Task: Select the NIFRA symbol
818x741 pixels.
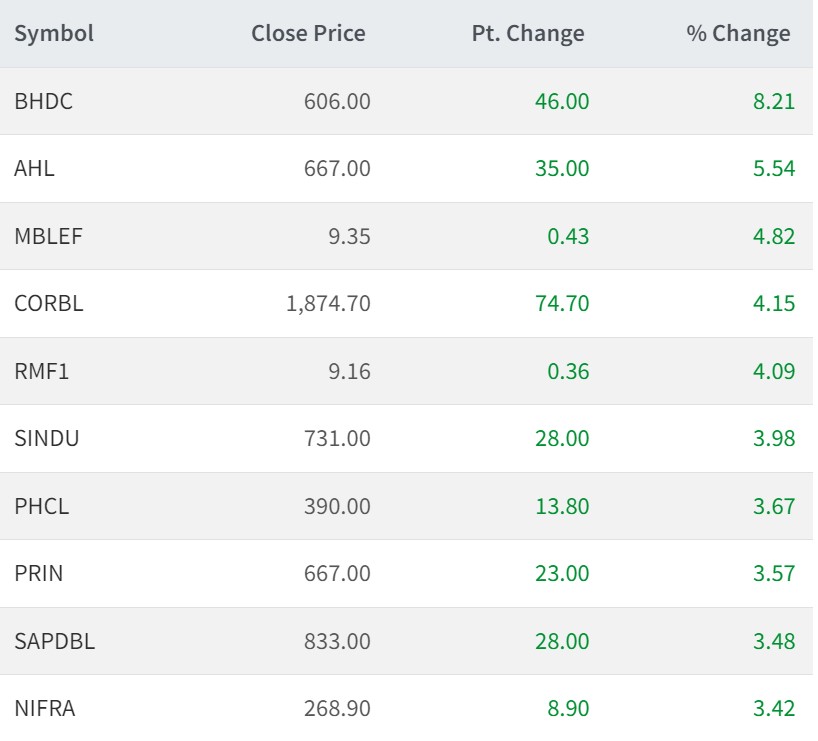Action: point(44,708)
